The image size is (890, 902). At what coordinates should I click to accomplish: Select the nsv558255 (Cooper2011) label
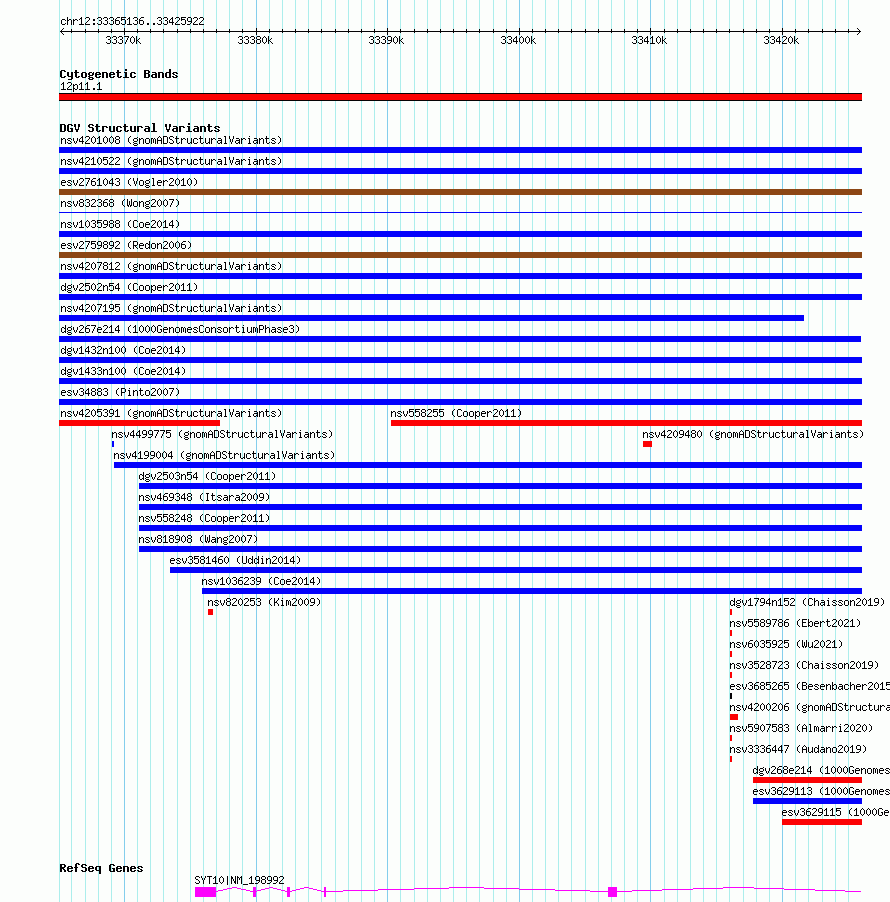coord(456,413)
